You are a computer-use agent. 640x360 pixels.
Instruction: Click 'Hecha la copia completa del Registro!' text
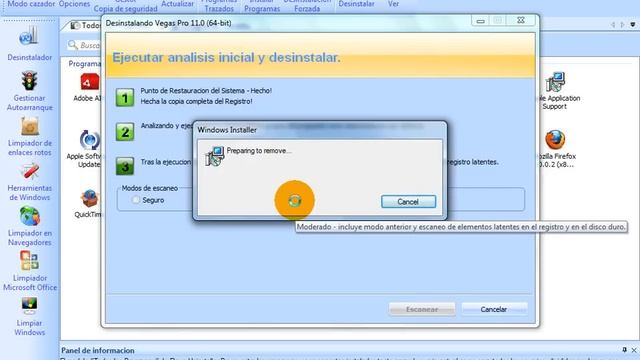[196, 101]
